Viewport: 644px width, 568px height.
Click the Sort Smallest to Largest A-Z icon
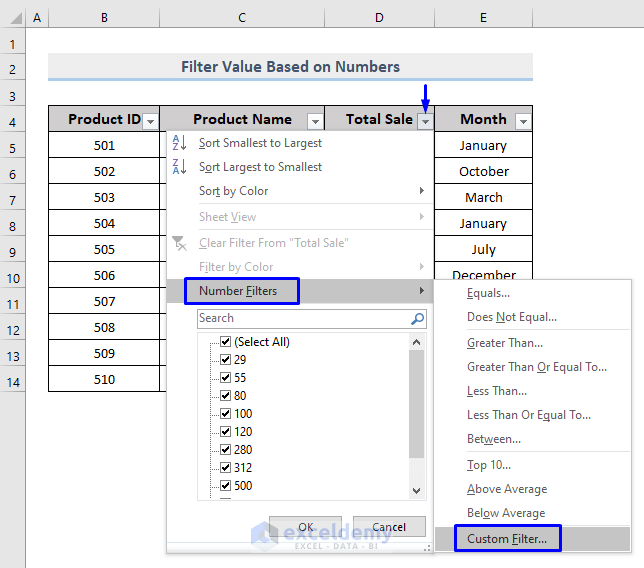click(x=179, y=143)
